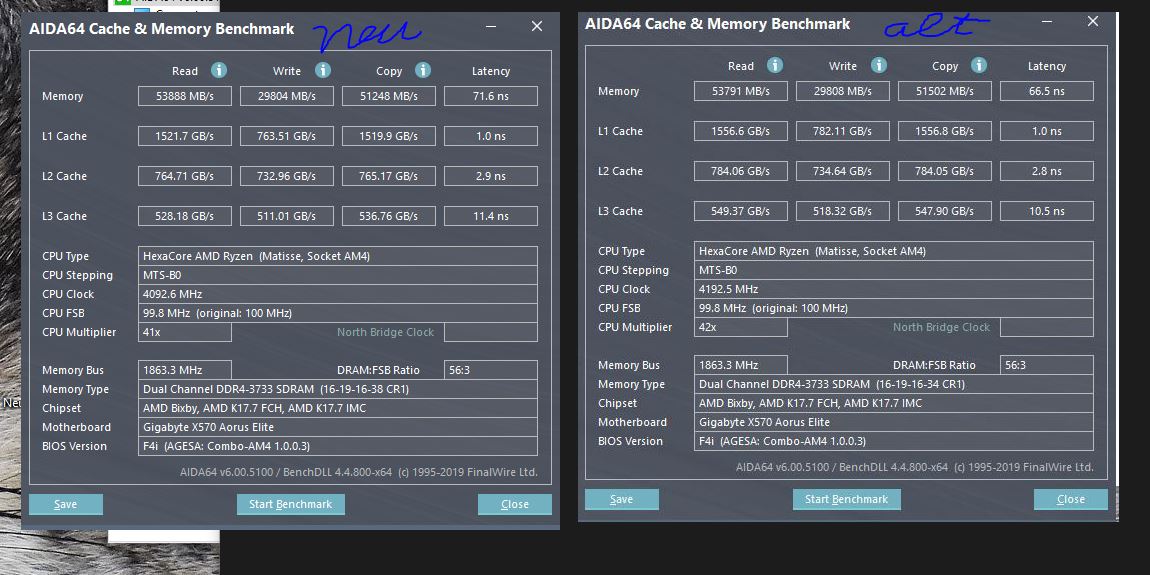This screenshot has width=1150, height=575.
Task: Click memory type field 16-19-16-34 CR1
Action: [894, 384]
